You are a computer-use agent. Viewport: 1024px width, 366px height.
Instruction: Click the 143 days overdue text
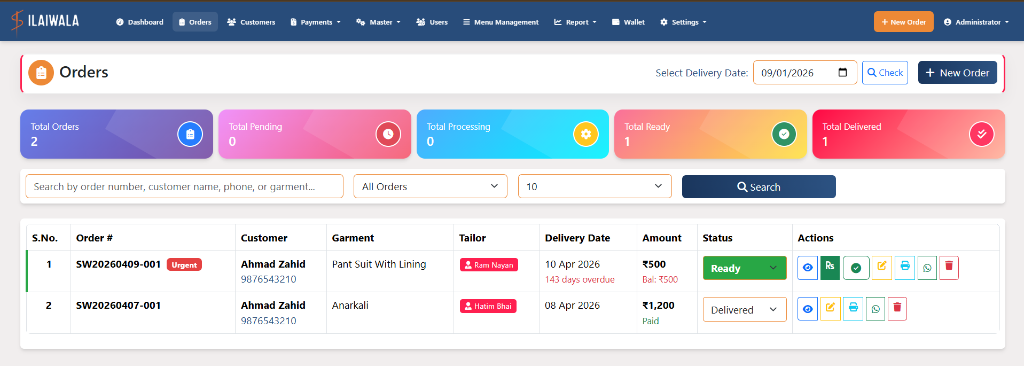[580, 280]
